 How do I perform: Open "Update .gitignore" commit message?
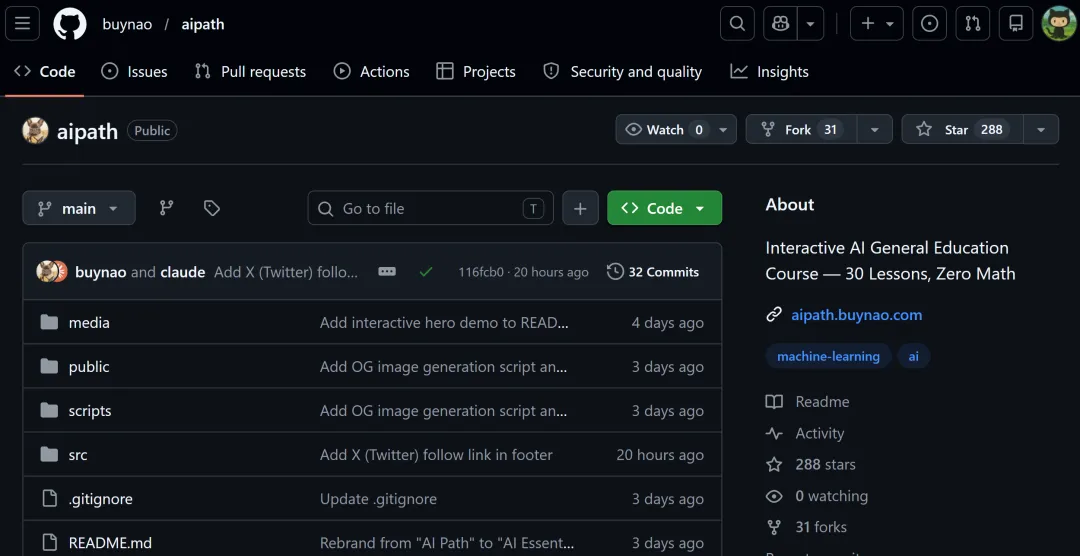click(x=378, y=499)
